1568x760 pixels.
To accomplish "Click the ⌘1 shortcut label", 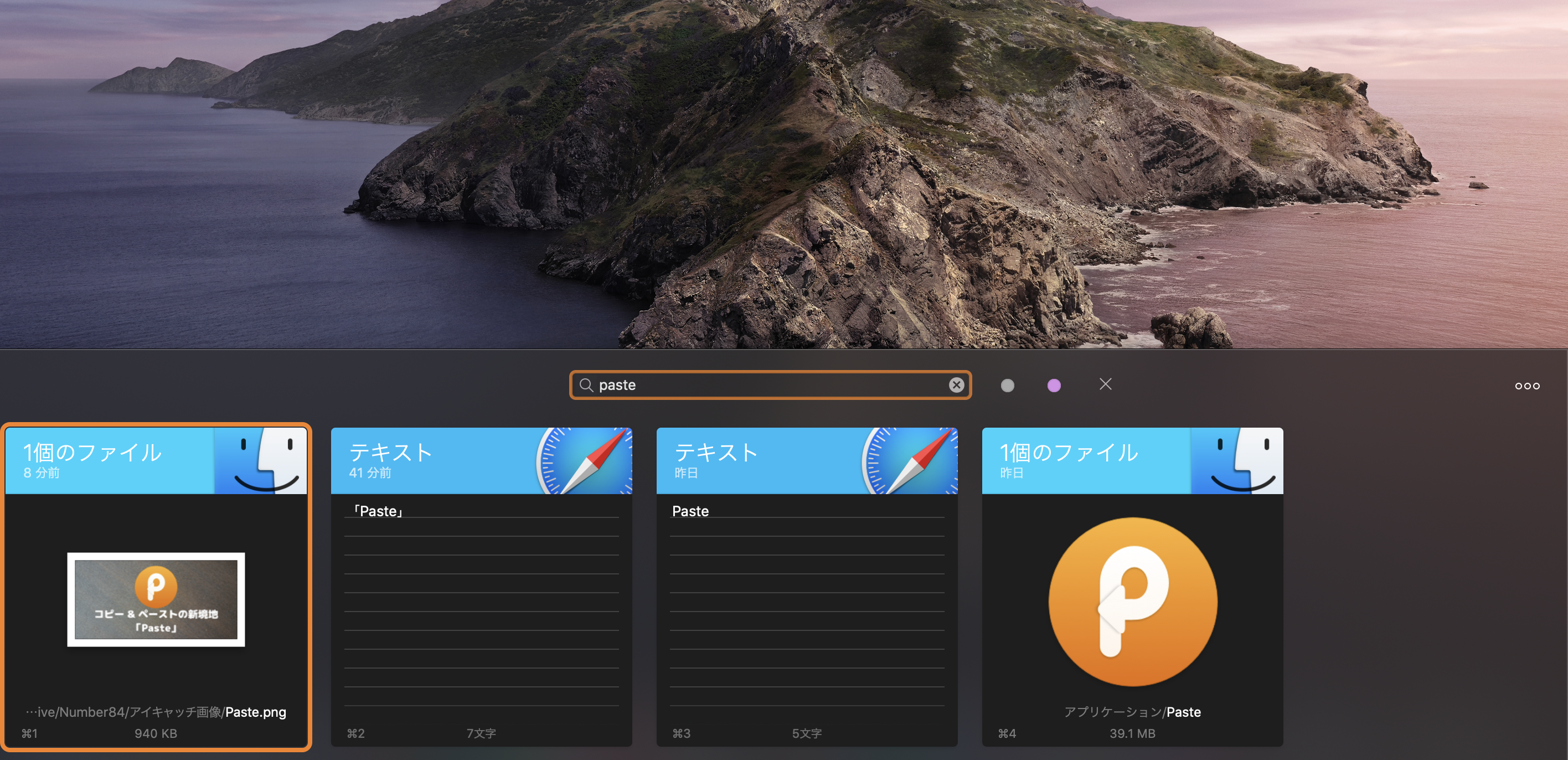I will click(29, 734).
